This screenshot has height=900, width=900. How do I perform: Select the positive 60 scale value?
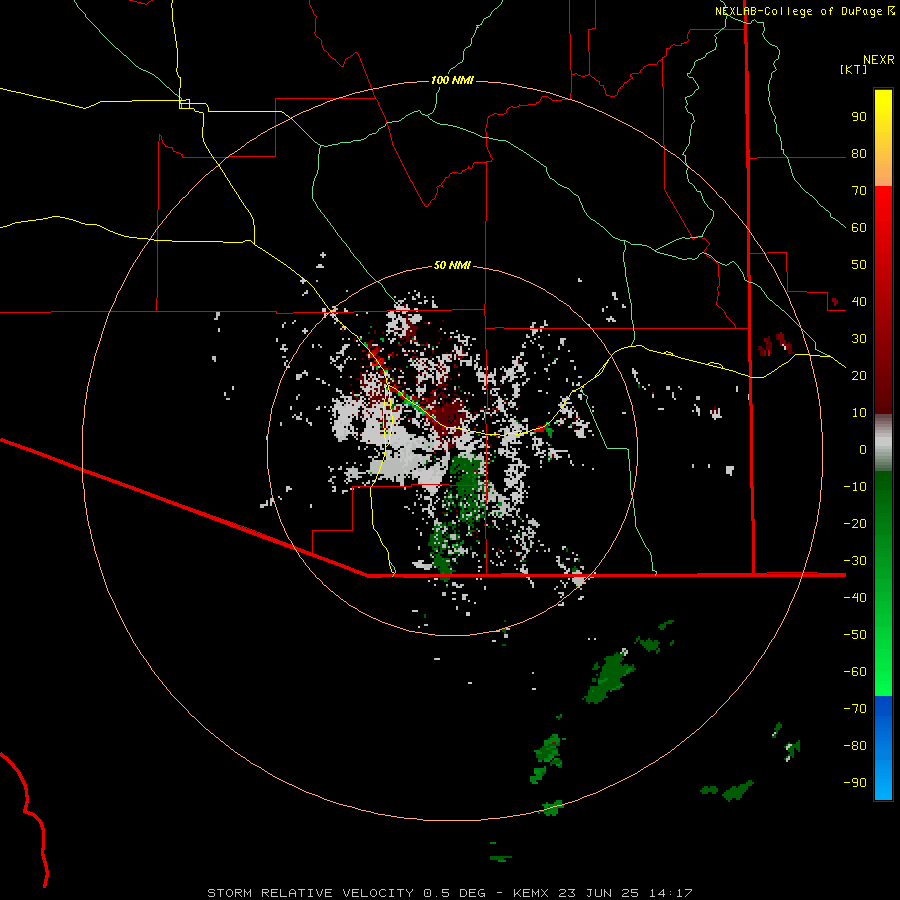859,228
